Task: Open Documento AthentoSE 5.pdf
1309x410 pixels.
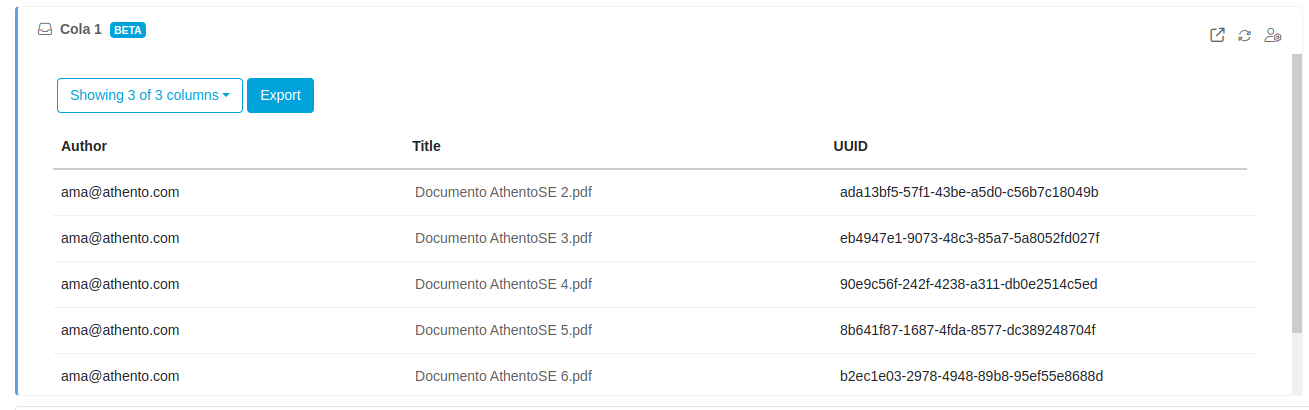Action: coord(503,330)
